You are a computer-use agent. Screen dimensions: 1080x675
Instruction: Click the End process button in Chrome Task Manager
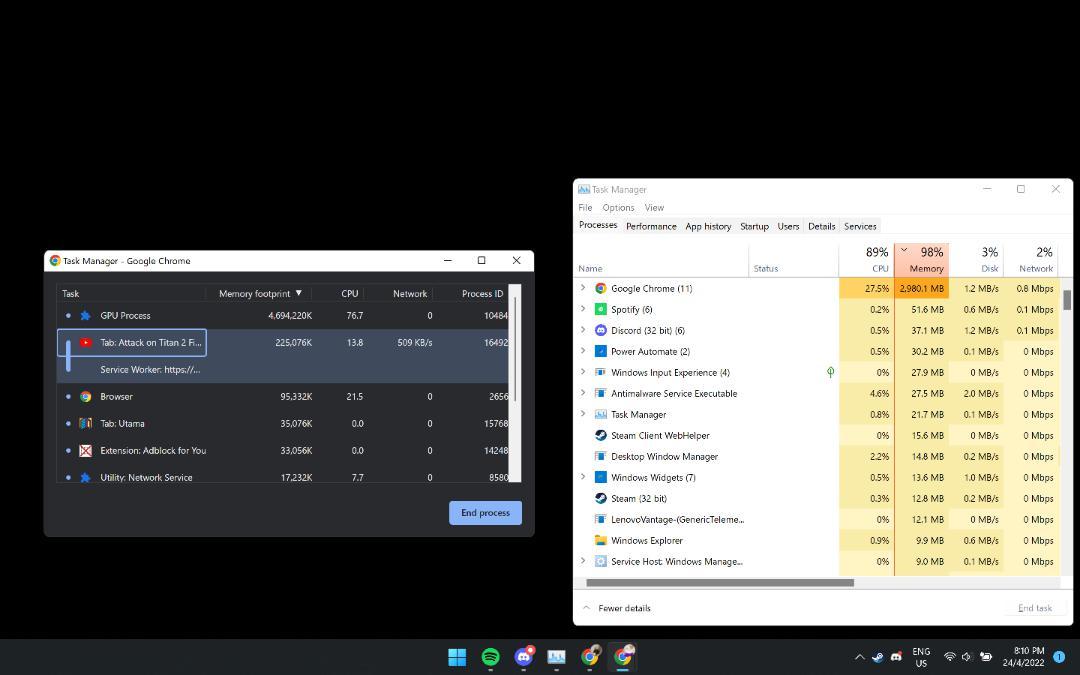click(485, 512)
